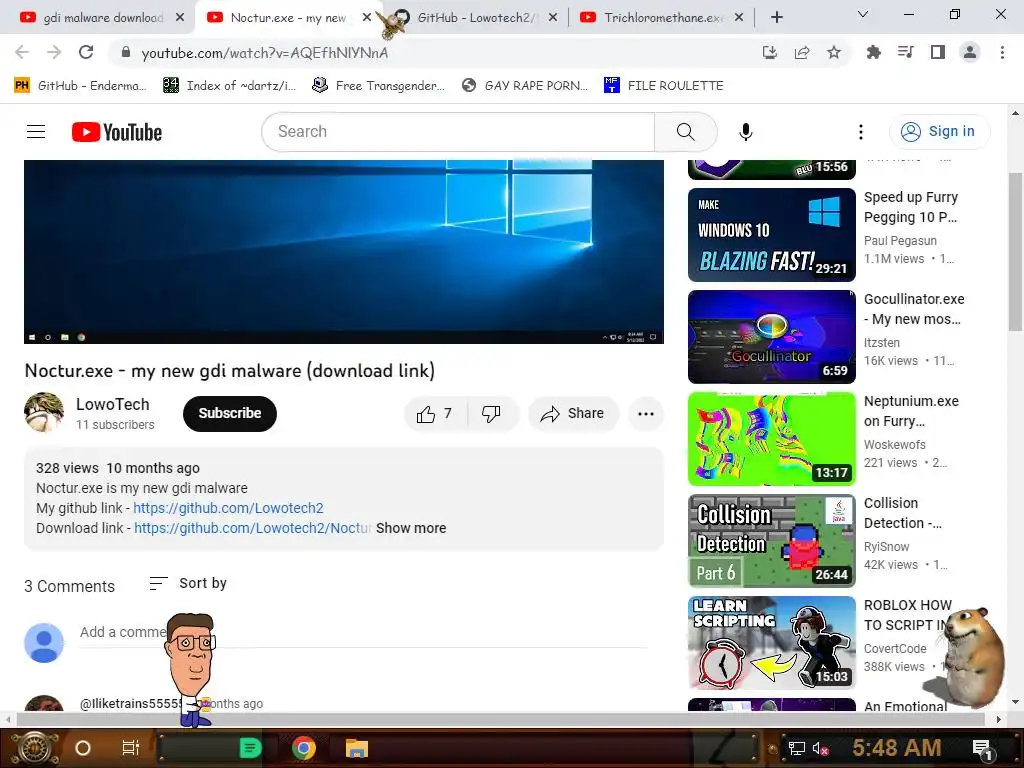Open LowoTech channel name link

point(112,404)
